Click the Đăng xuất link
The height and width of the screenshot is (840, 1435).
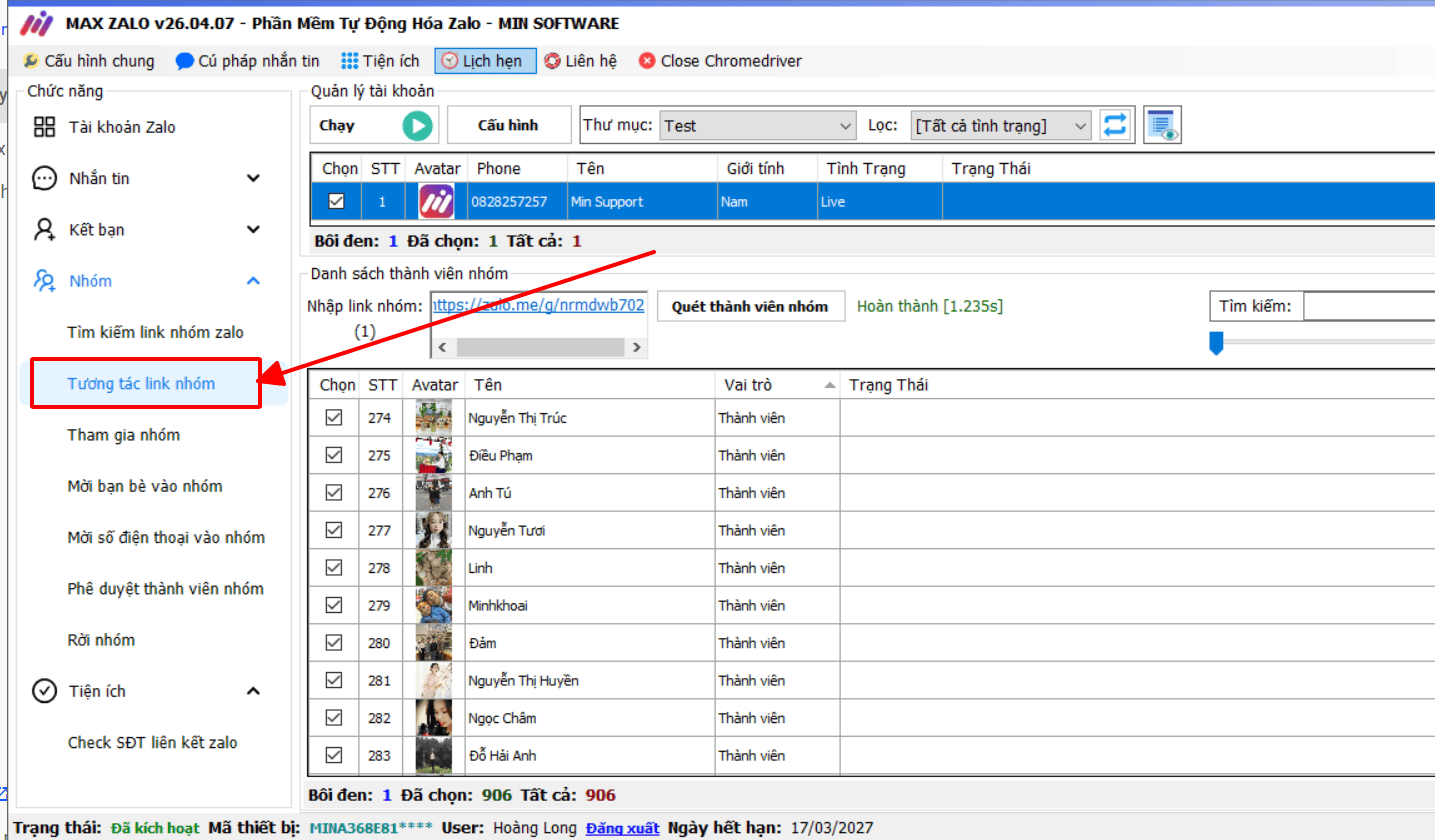coord(622,828)
